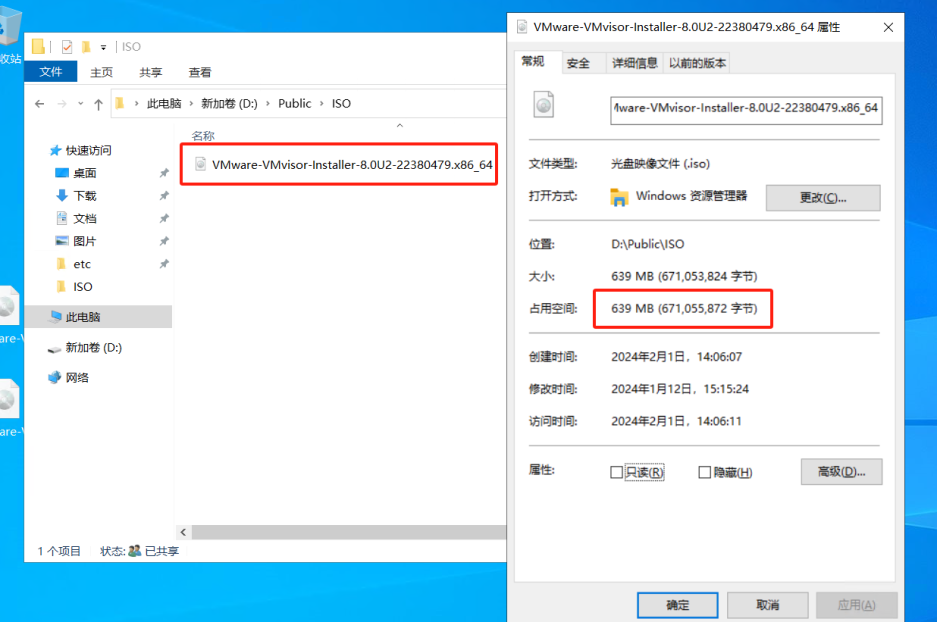Image resolution: width=937 pixels, height=622 pixels.
Task: Expand the breadcrumb chevron after Public
Action: pyautogui.click(x=321, y=104)
